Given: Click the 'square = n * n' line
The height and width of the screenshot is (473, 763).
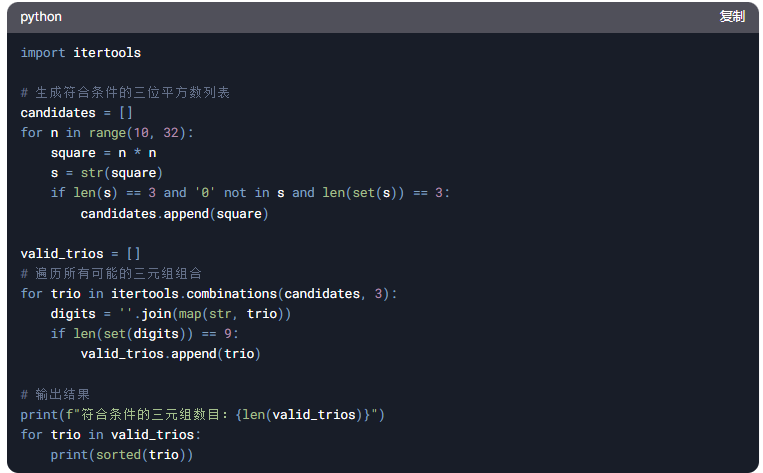Looking at the screenshot, I should click(x=104, y=153).
